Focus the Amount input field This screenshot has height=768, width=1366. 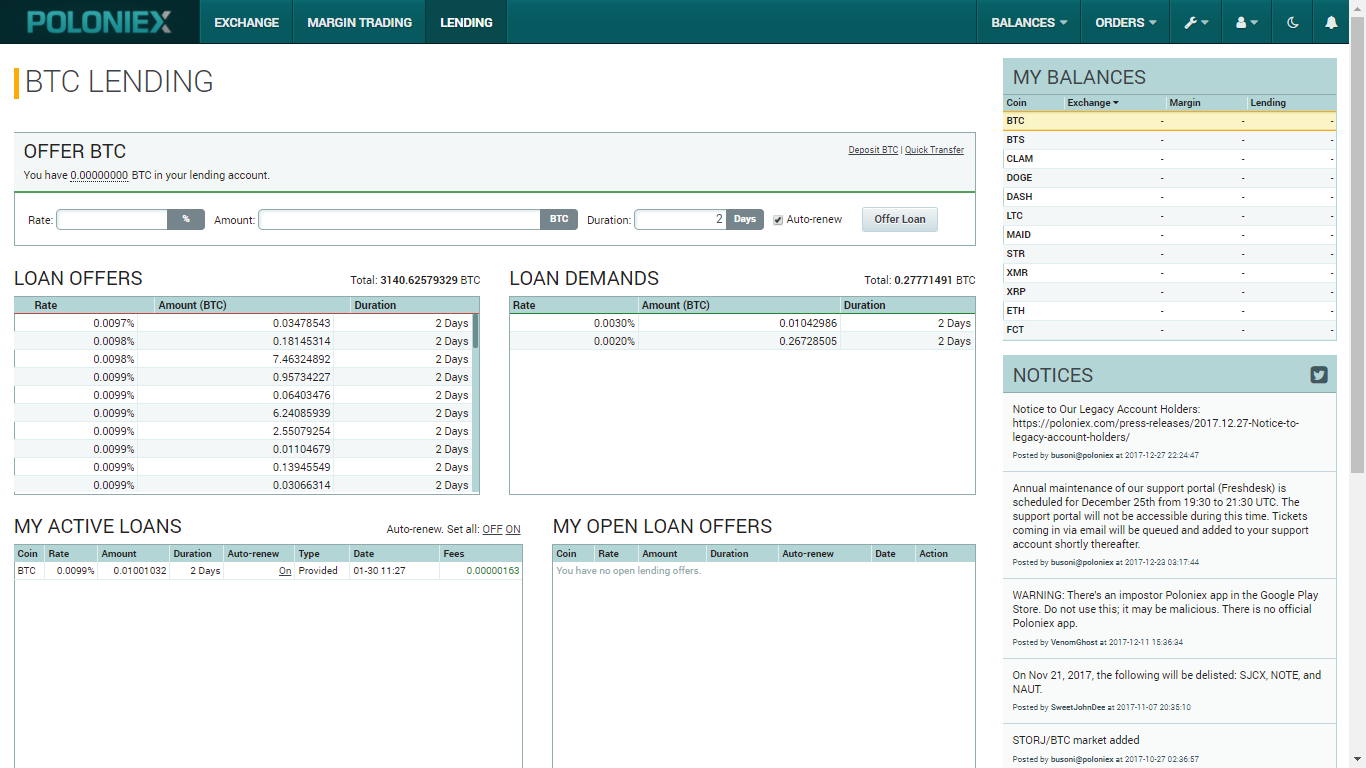(x=400, y=219)
